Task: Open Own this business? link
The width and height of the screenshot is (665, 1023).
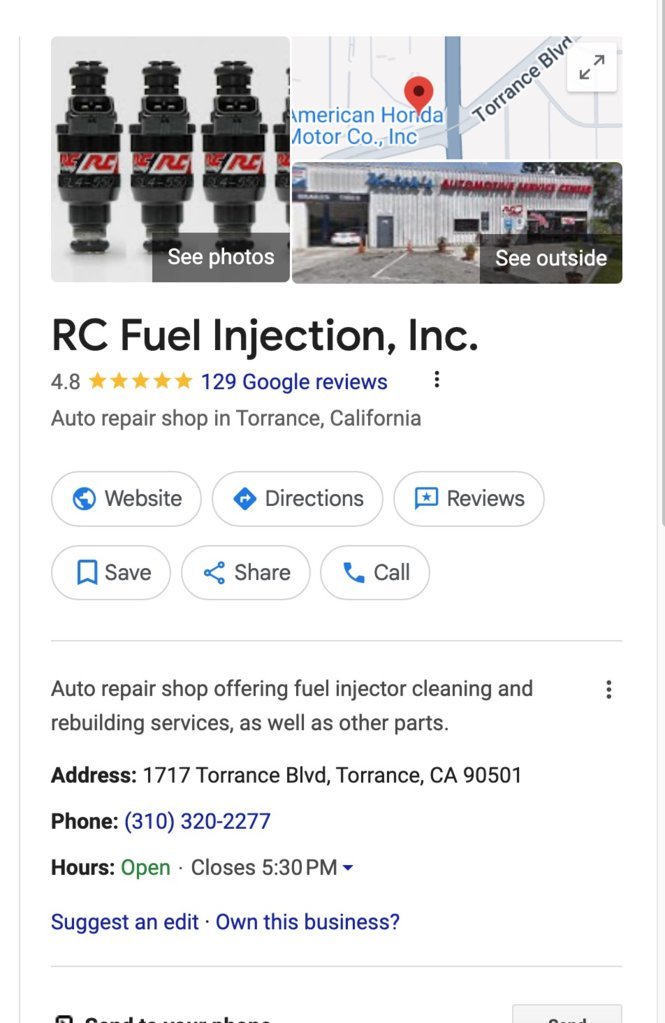Action: pyautogui.click(x=307, y=922)
